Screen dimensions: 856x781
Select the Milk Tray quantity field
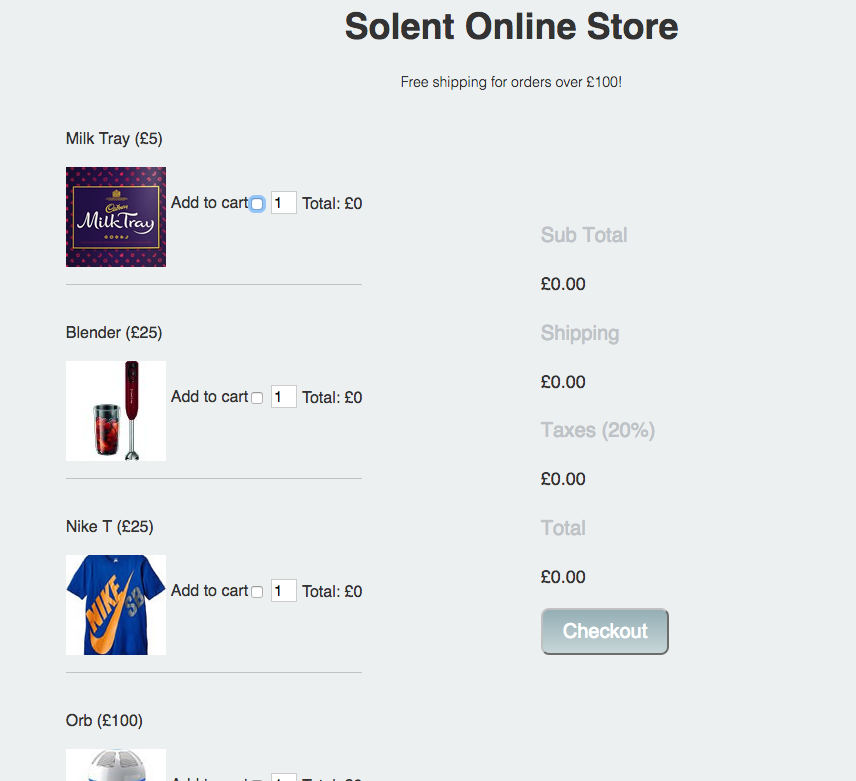pos(283,203)
